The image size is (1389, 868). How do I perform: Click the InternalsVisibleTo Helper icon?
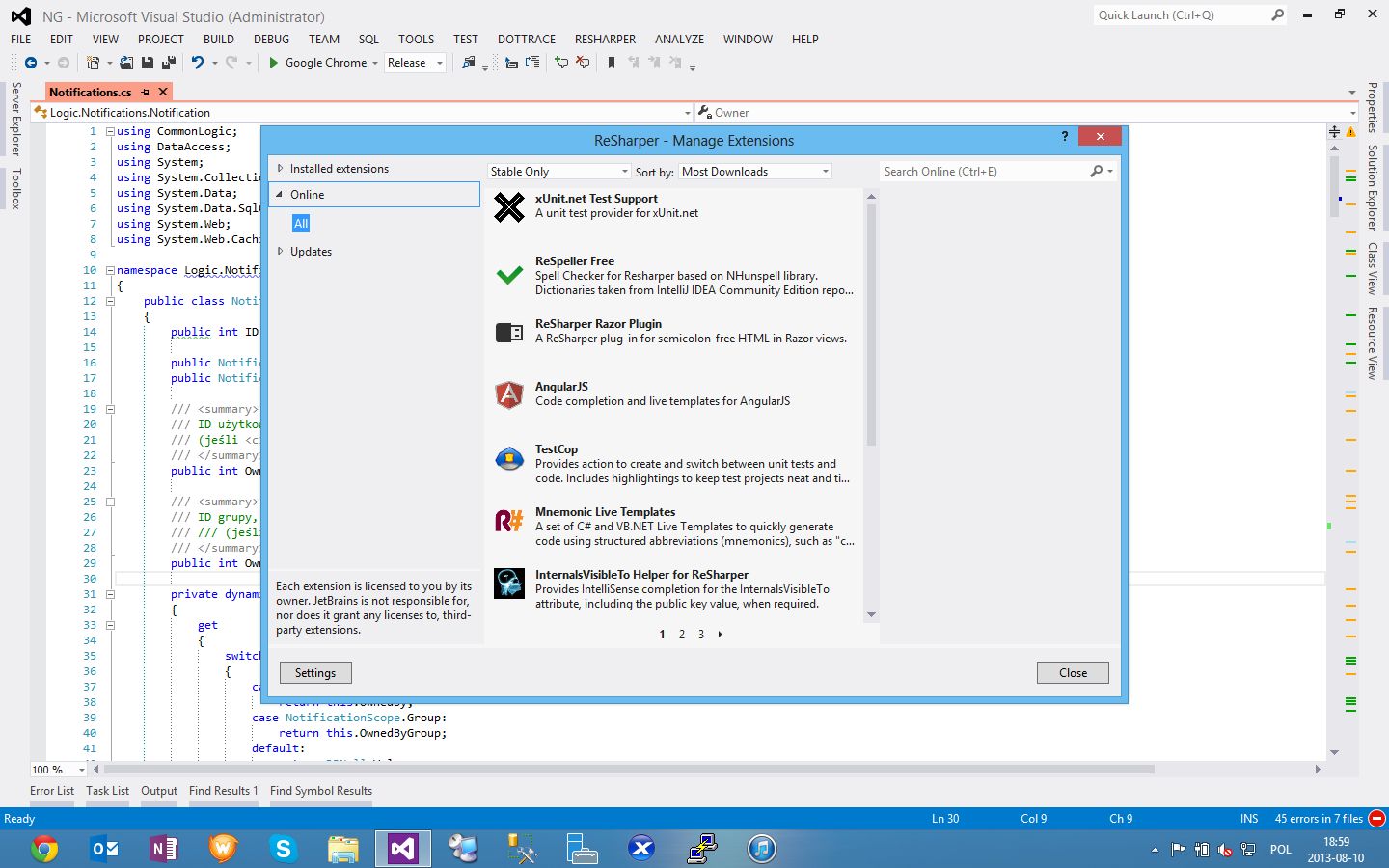pos(509,583)
